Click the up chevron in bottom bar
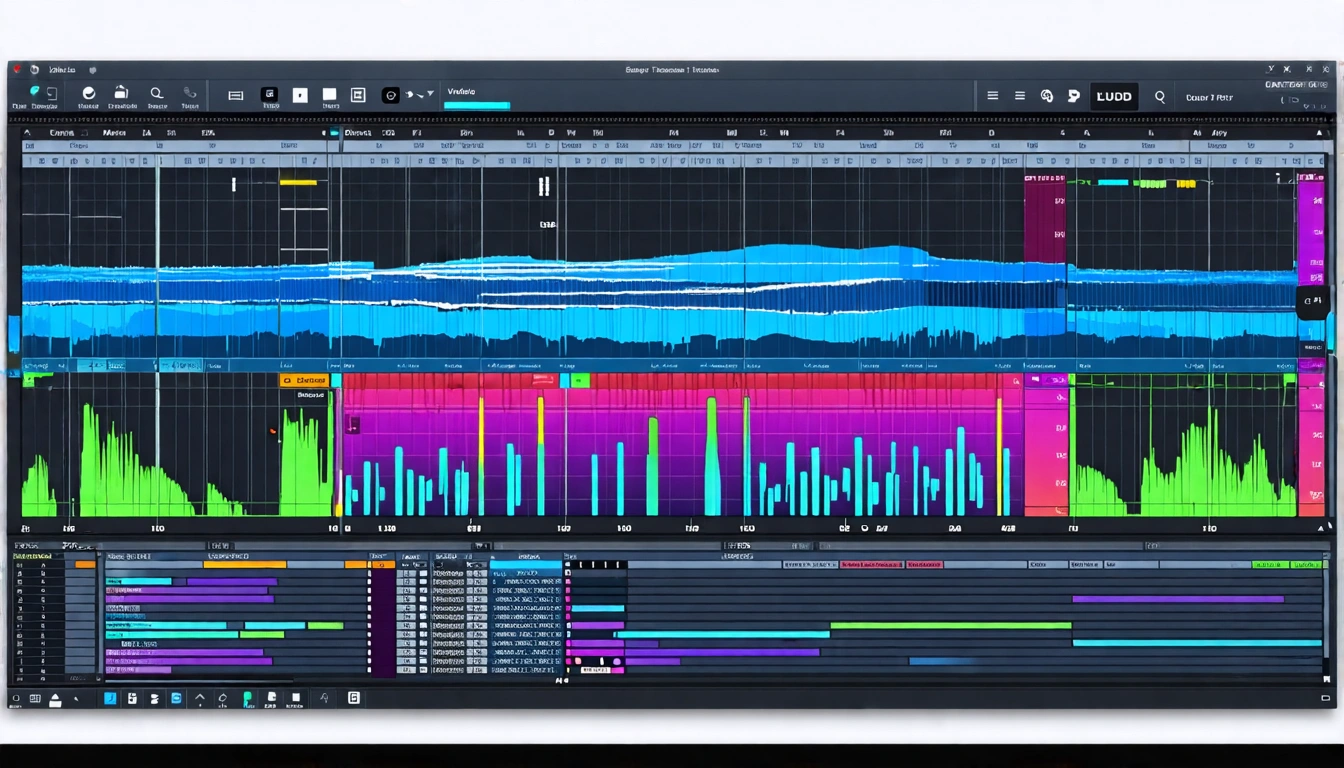 tap(200, 698)
